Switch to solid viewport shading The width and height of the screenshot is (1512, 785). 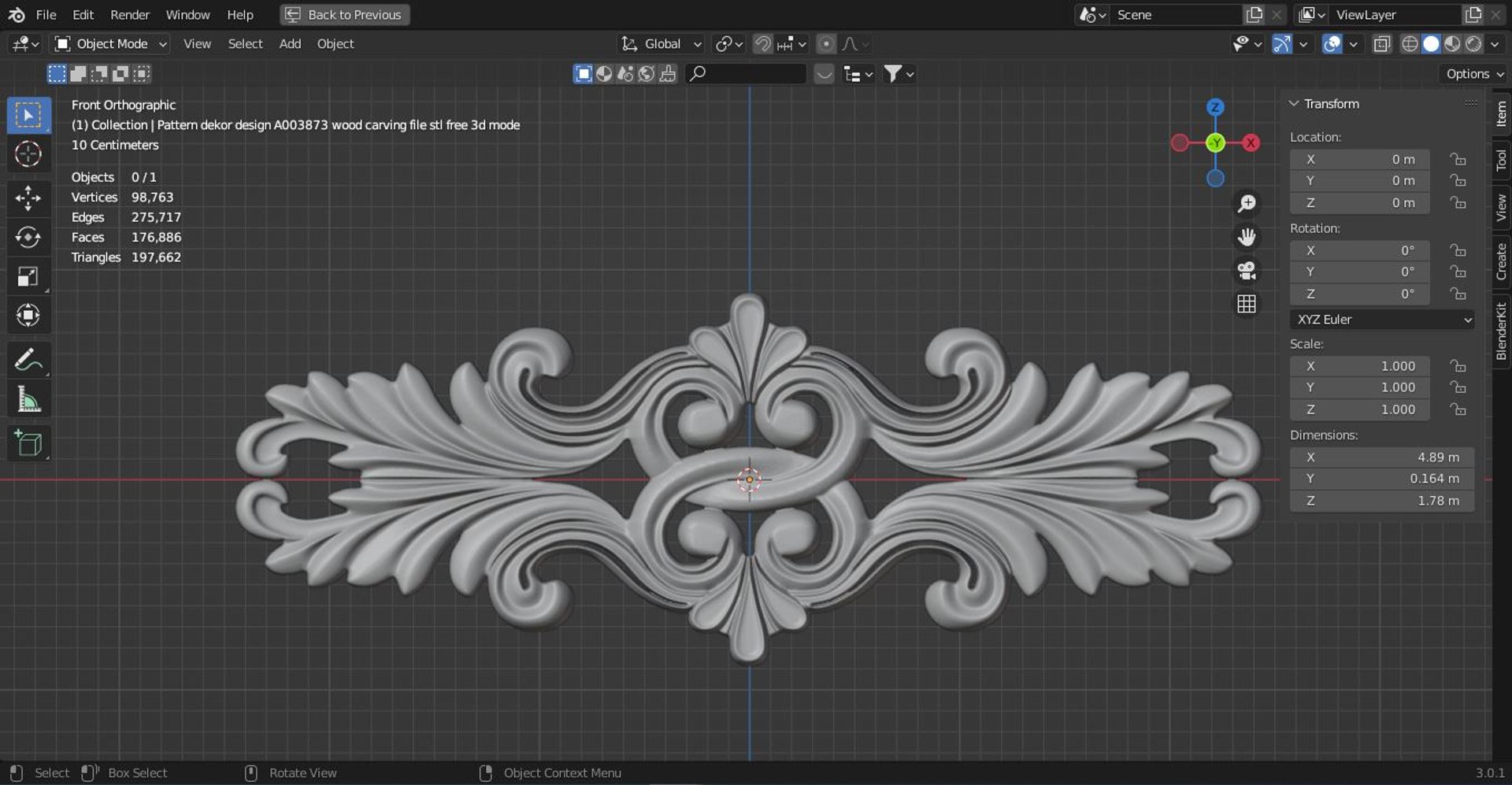point(1431,44)
